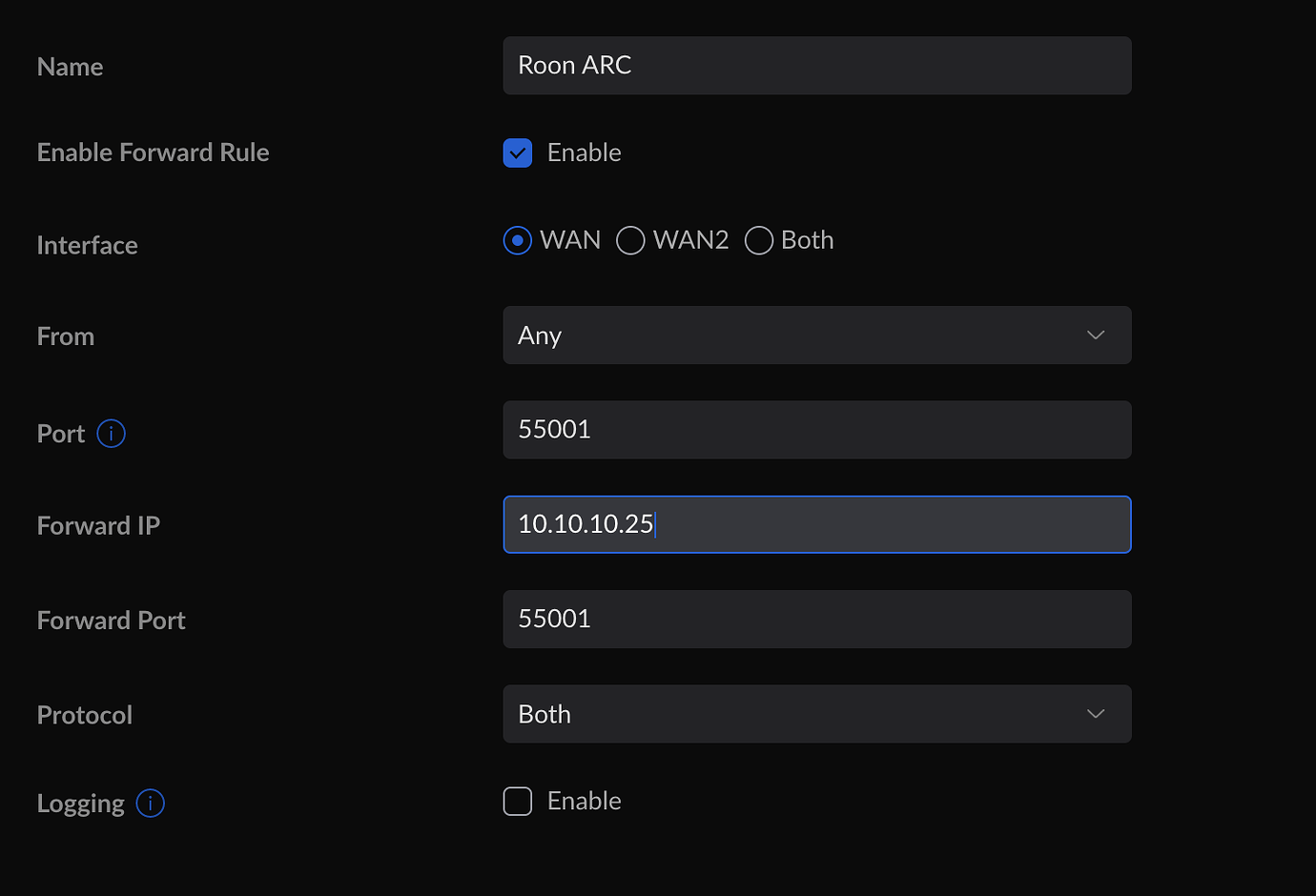Click inside the Forward IP field
This screenshot has height=896, width=1316.
click(817, 524)
